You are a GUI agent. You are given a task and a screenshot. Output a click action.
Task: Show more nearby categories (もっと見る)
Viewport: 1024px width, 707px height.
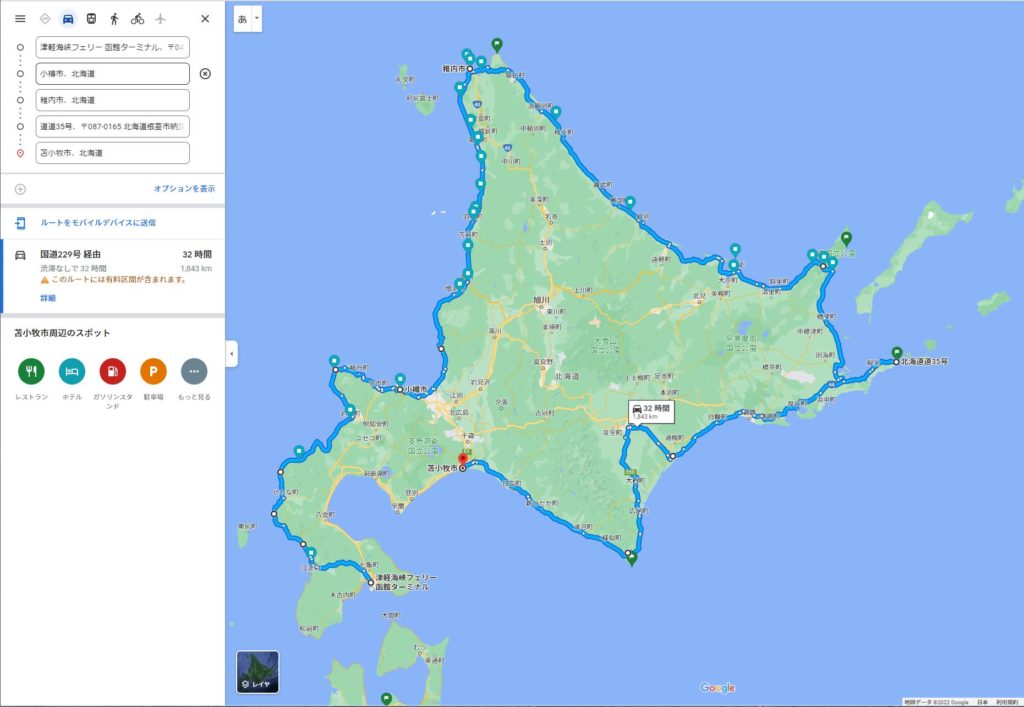[194, 371]
